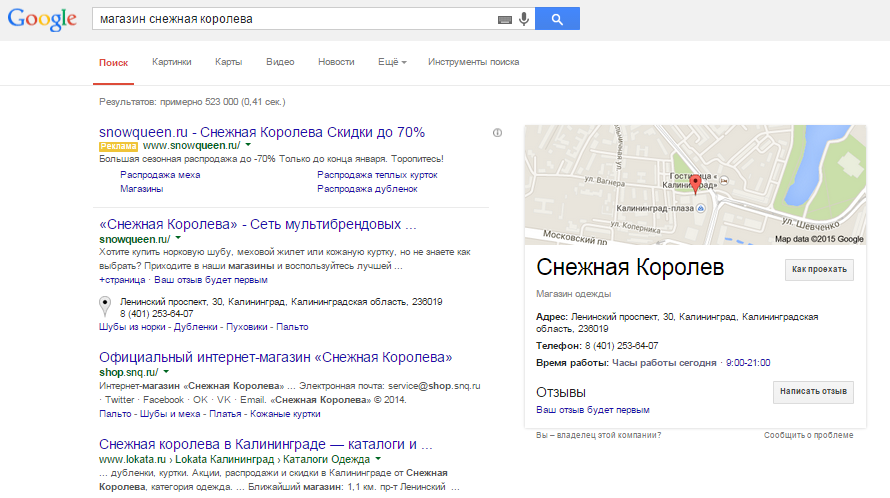Viewport: 890px width, 498px height.
Task: Switch to the Новости tab
Action: [336, 62]
